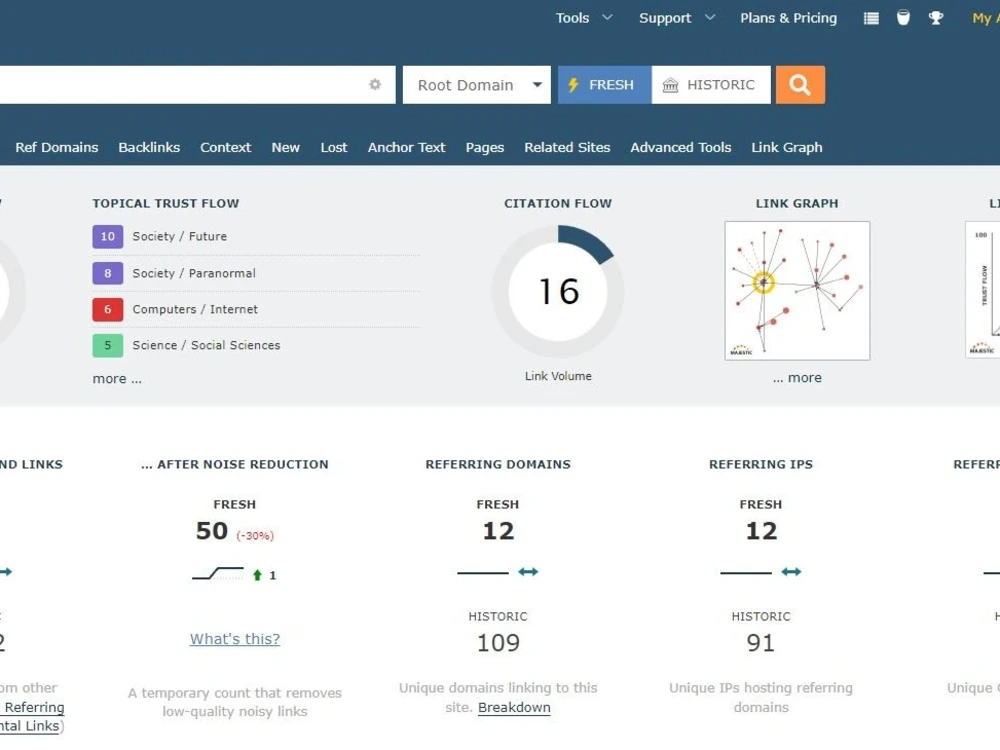Click the Referring IPs trend arrow icon

tap(791, 571)
